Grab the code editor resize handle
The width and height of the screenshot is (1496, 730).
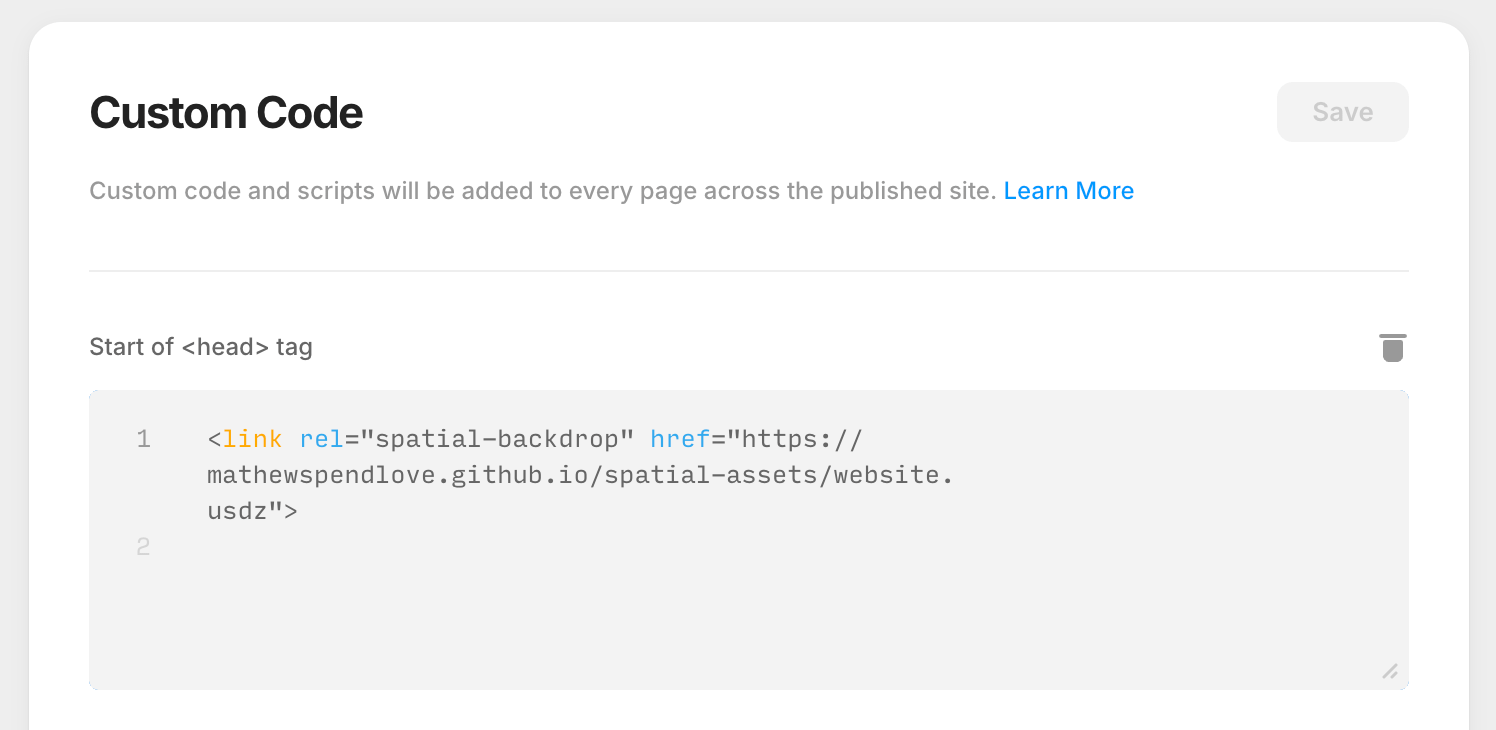point(1390,671)
